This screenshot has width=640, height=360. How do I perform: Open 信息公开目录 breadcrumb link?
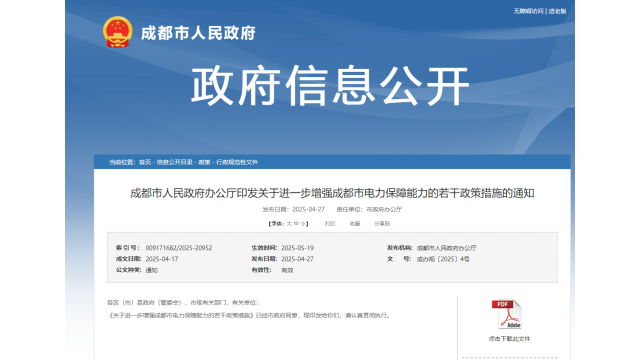(175, 162)
